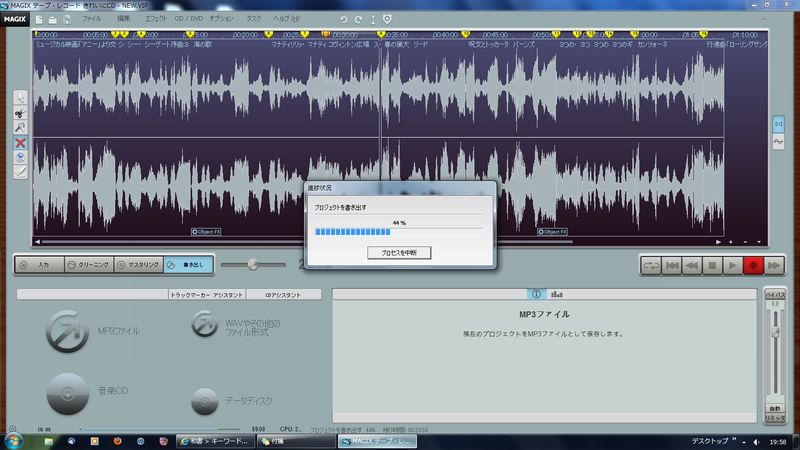Click the red X delete tool

pyautogui.click(x=20, y=143)
